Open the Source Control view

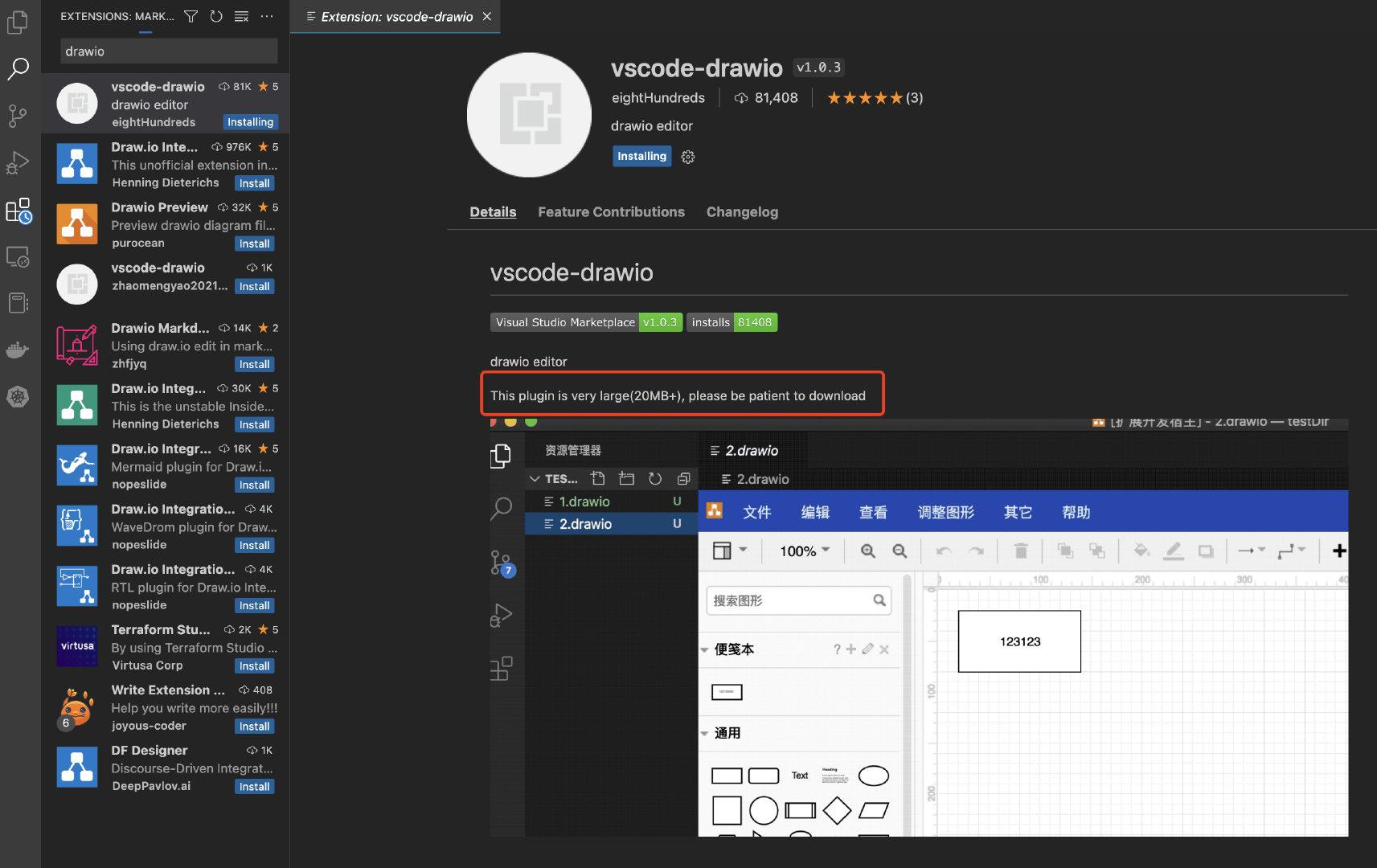(x=18, y=116)
